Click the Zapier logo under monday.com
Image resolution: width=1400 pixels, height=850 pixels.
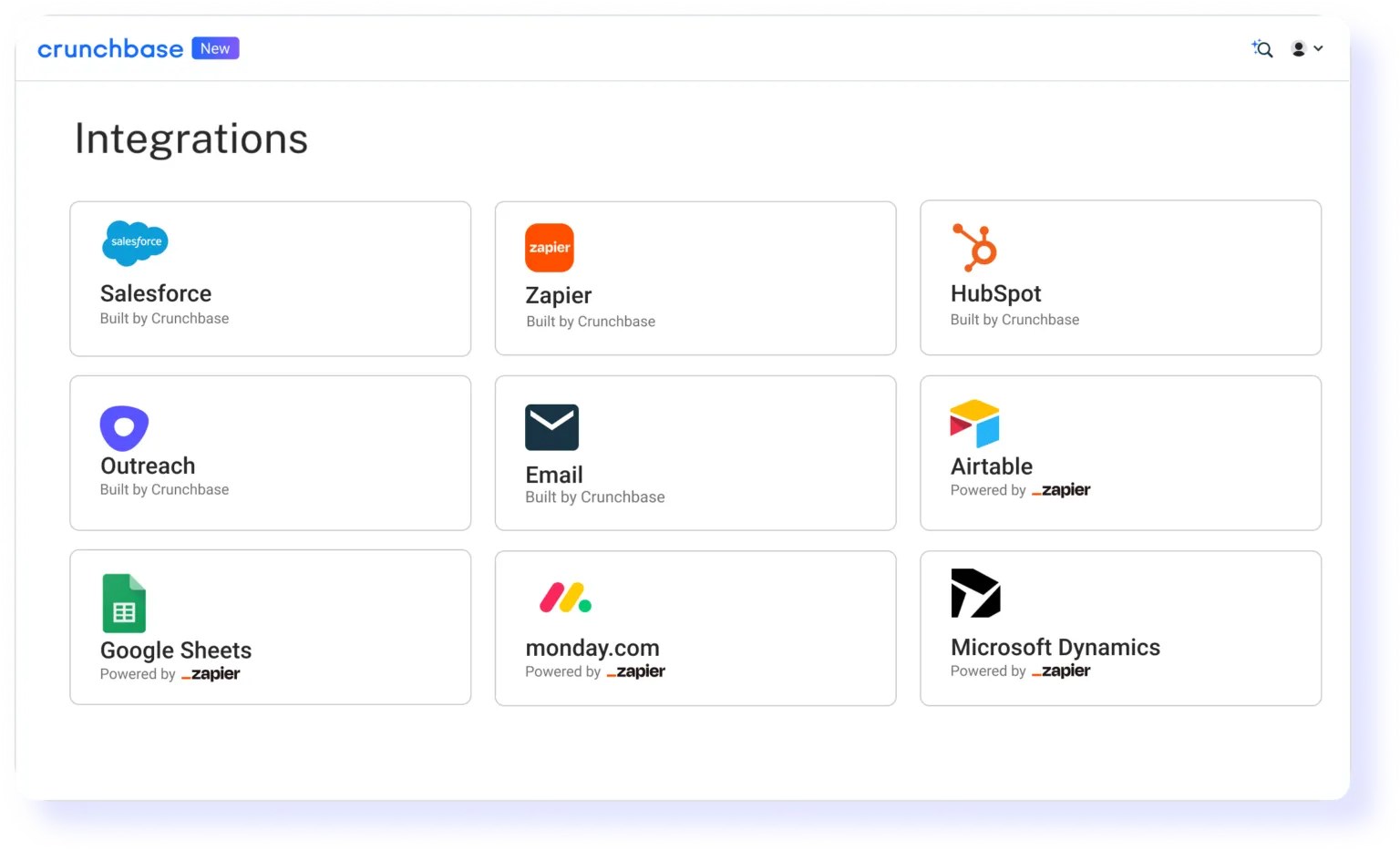pyautogui.click(x=636, y=671)
